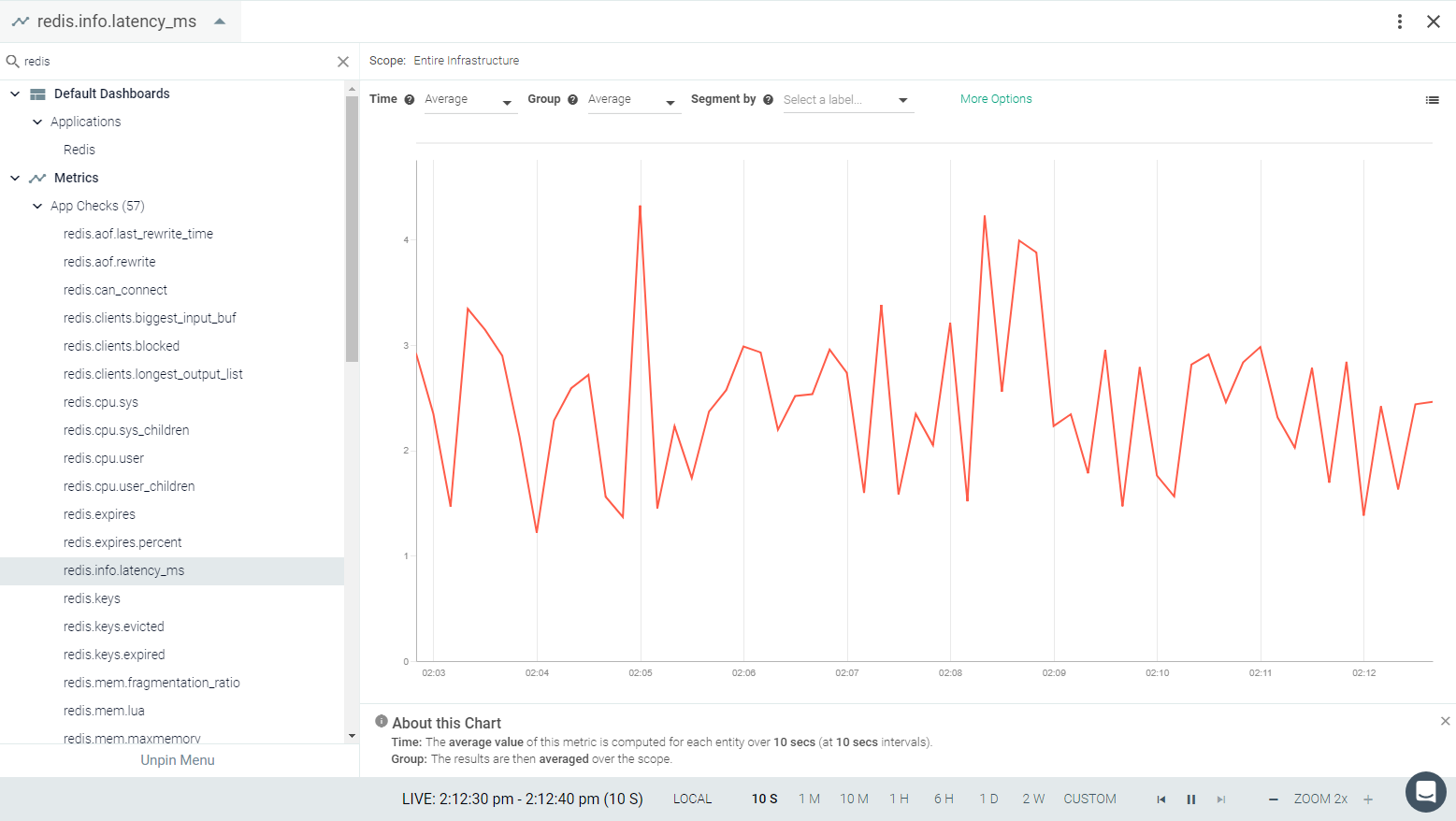This screenshot has width=1456, height=821.
Task: Open the Time aggregation dropdown
Action: coord(470,100)
